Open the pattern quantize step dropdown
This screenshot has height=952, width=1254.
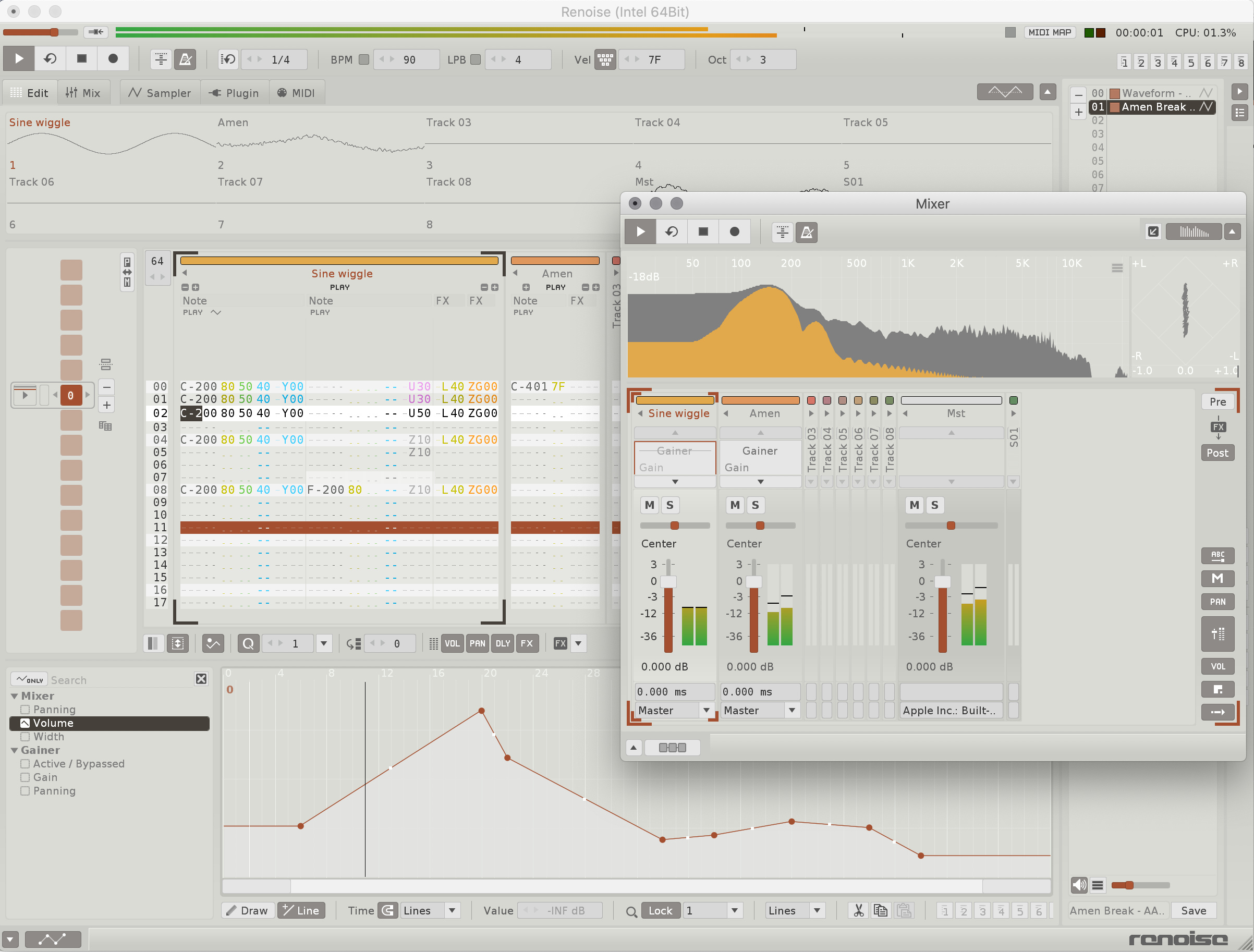pyautogui.click(x=324, y=643)
